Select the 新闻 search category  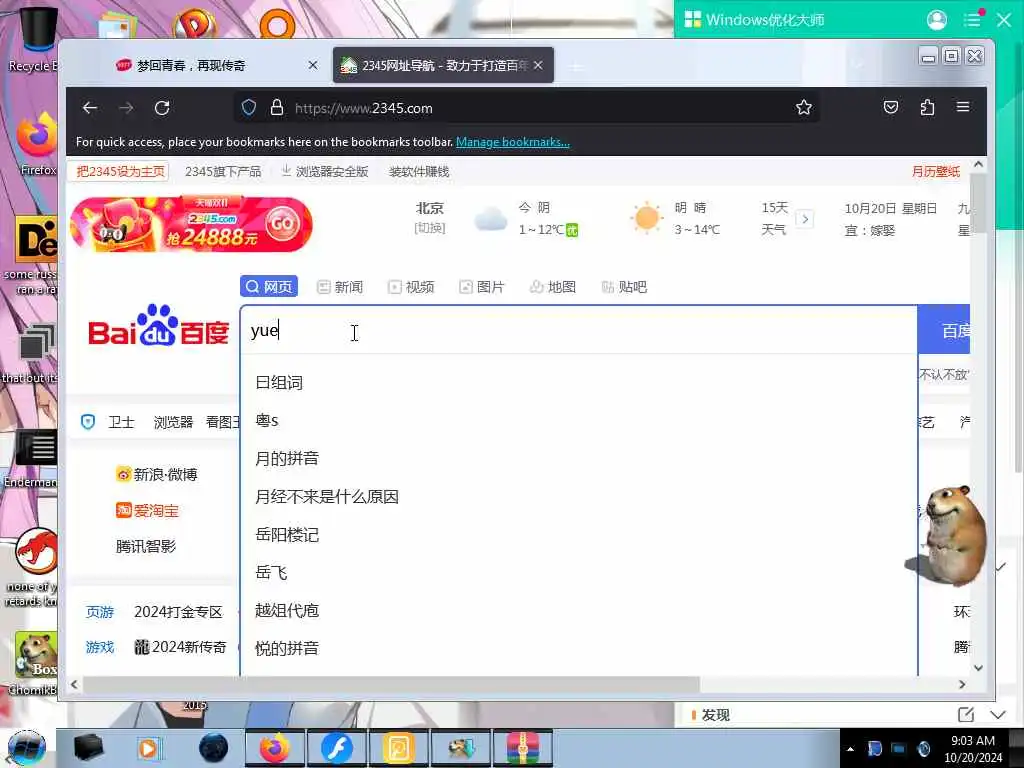pos(340,287)
